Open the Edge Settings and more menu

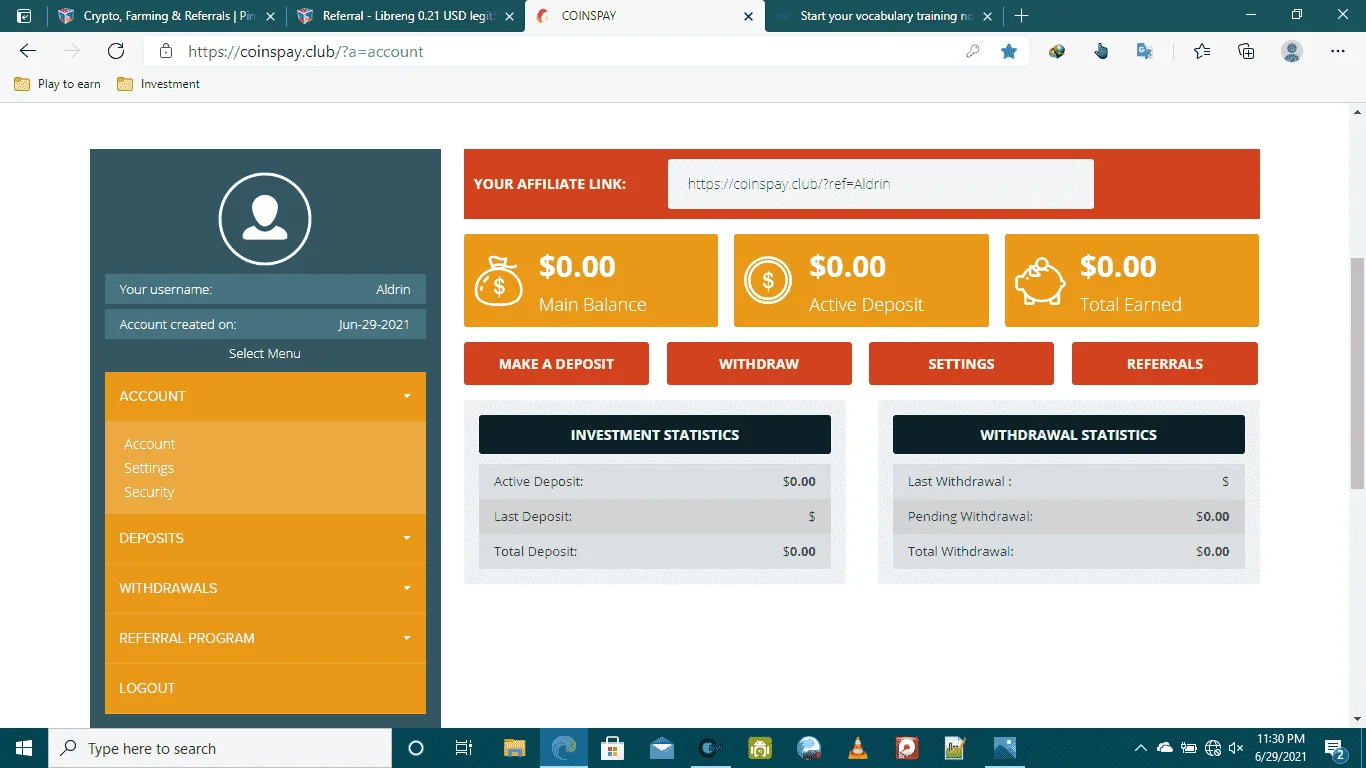coord(1338,51)
